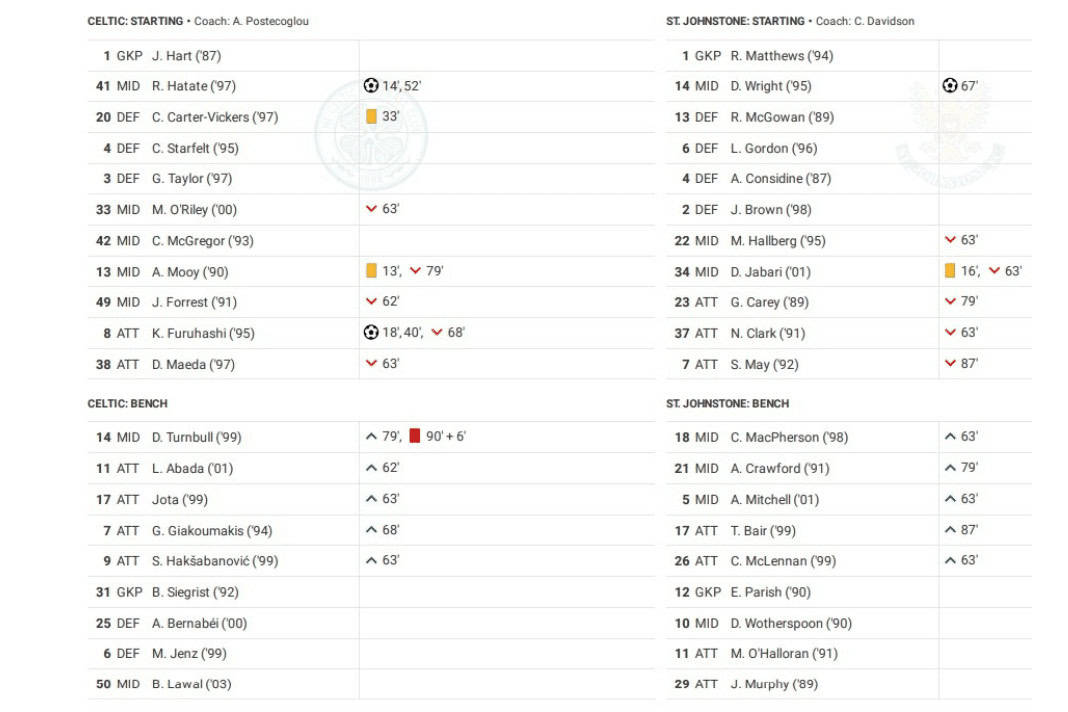Open G. Giakoumakis bench entry

click(371, 530)
